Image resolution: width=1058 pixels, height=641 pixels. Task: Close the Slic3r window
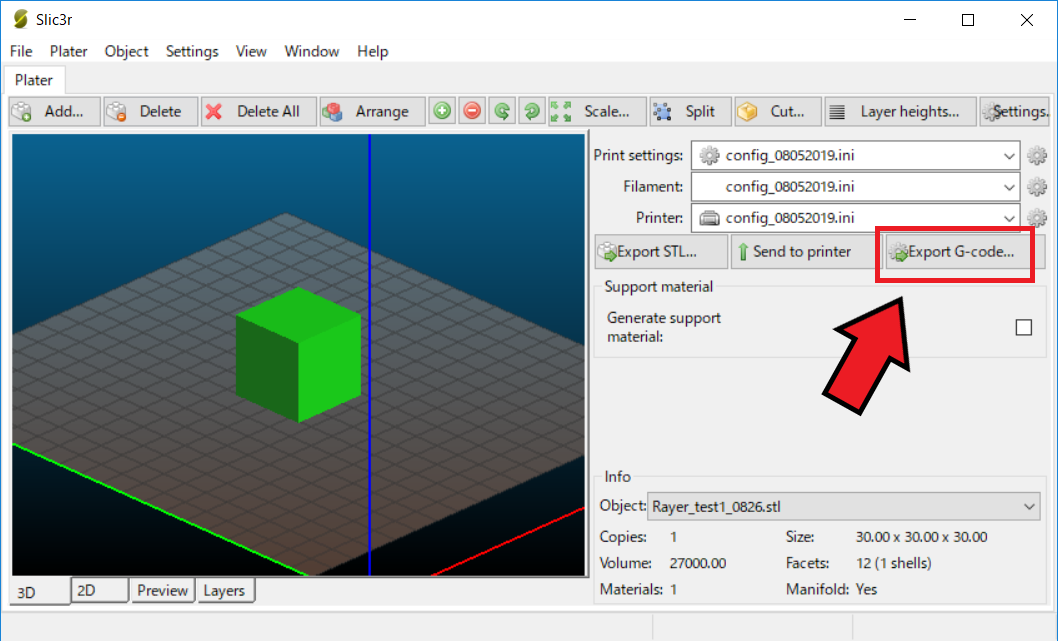[x=1026, y=20]
